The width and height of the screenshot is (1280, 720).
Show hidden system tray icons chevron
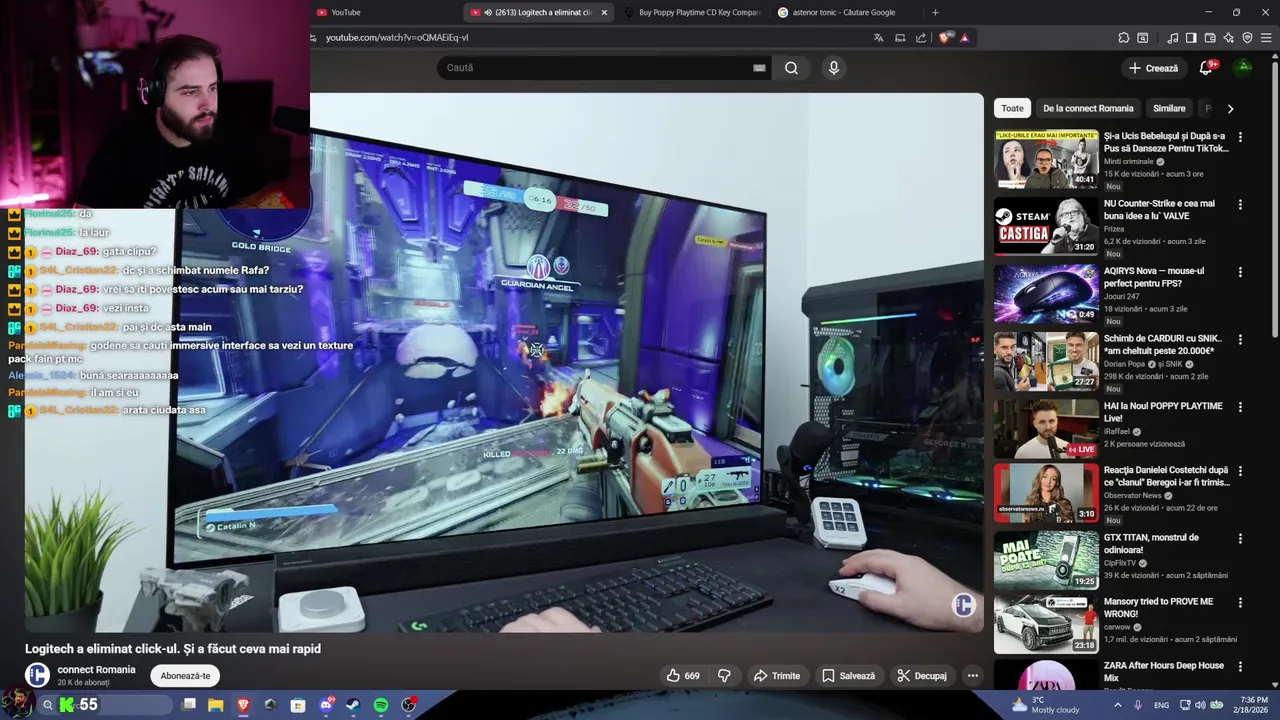[x=1119, y=705]
